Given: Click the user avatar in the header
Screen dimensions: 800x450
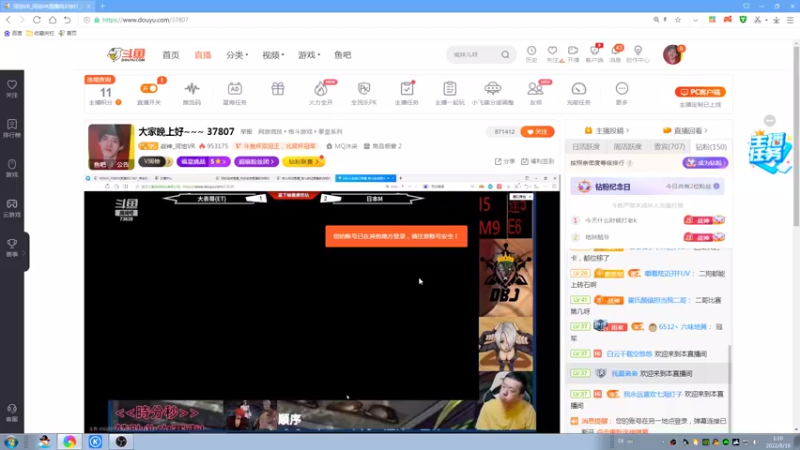Looking at the screenshot, I should pyautogui.click(x=673, y=54).
